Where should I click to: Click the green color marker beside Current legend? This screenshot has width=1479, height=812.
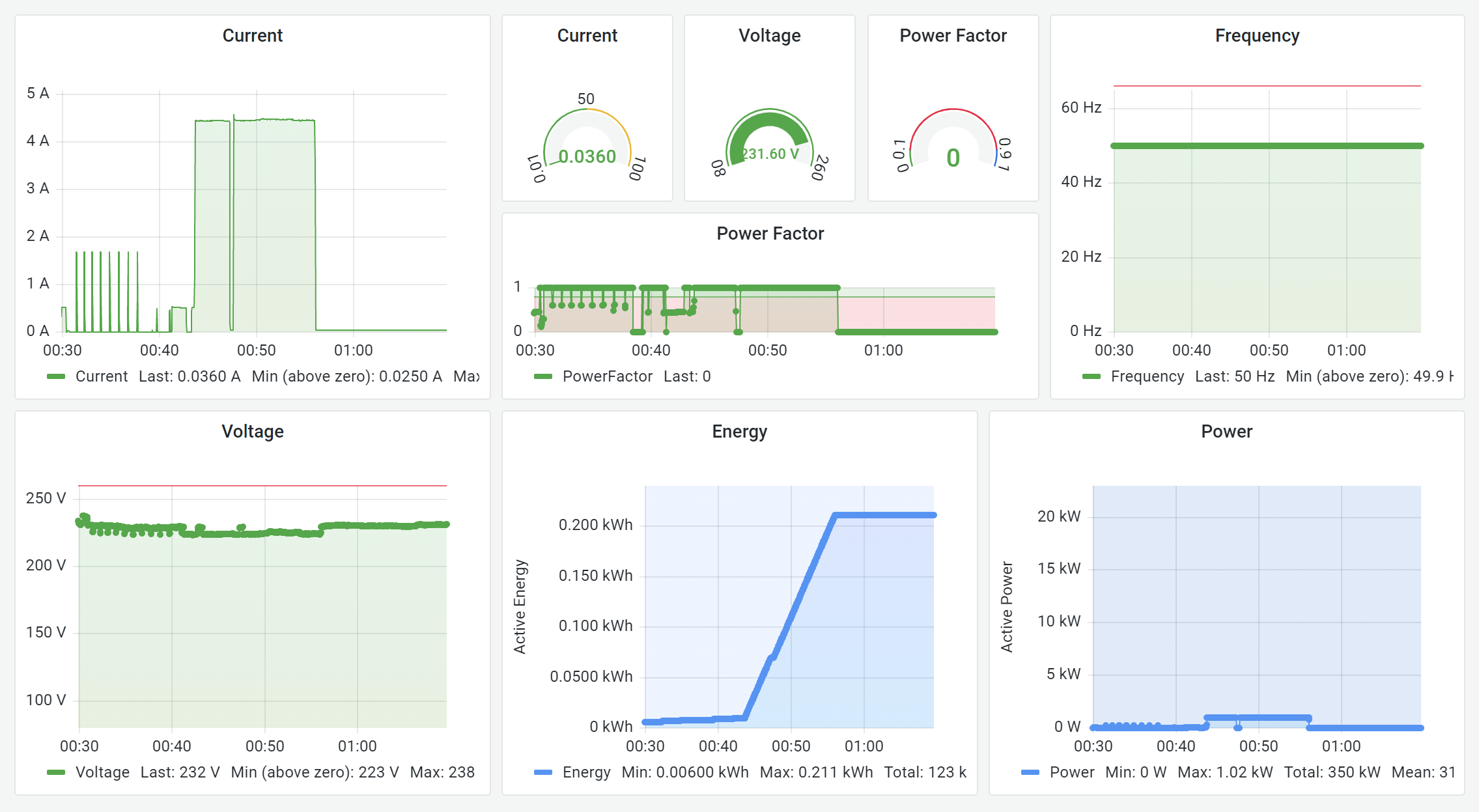point(57,376)
